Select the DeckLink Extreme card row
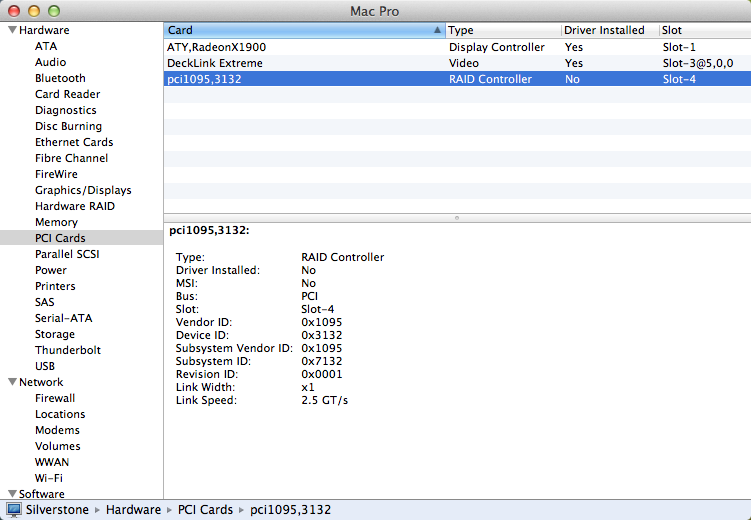 (457, 63)
